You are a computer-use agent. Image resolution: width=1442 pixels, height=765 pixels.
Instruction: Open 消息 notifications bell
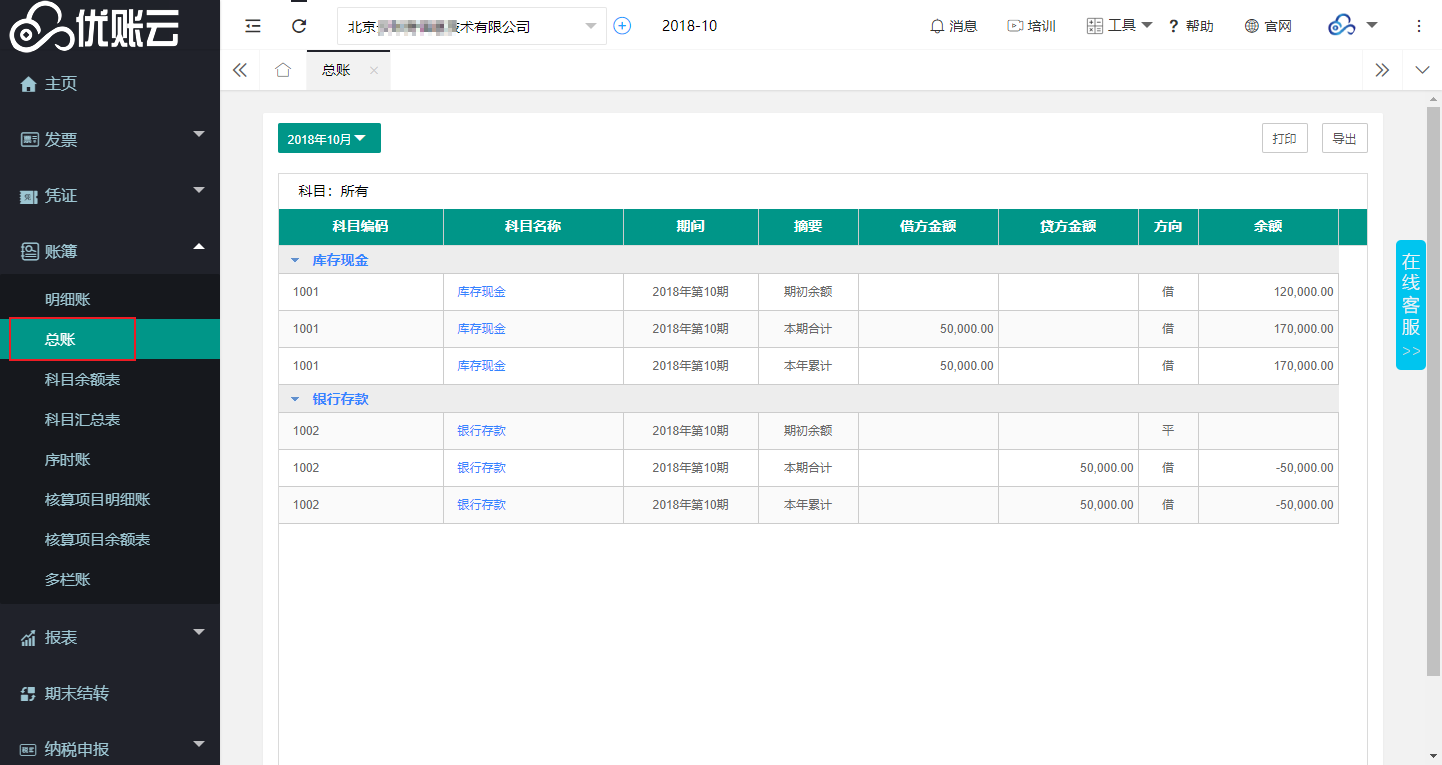953,26
